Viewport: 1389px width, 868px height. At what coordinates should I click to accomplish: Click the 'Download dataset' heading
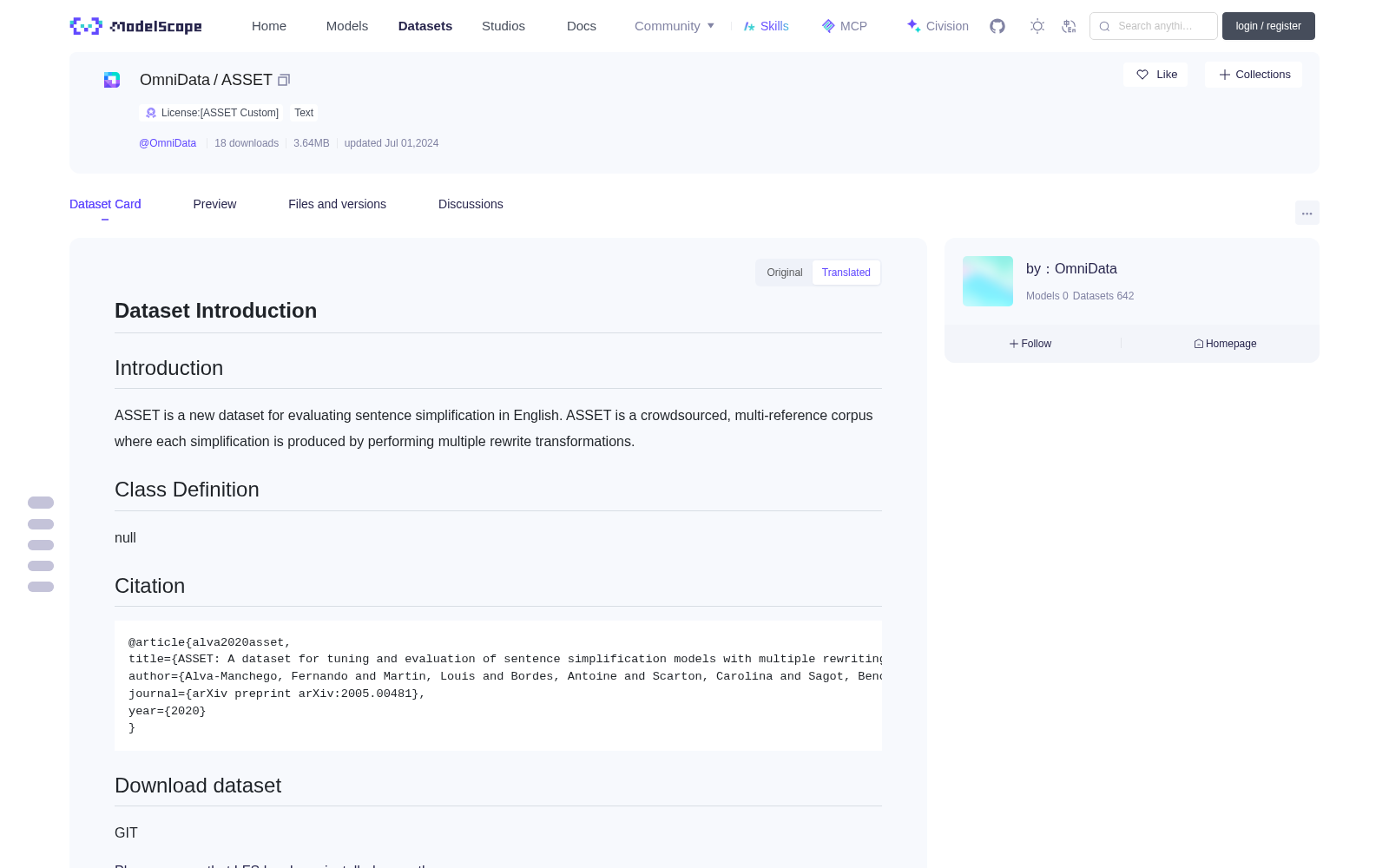click(198, 786)
